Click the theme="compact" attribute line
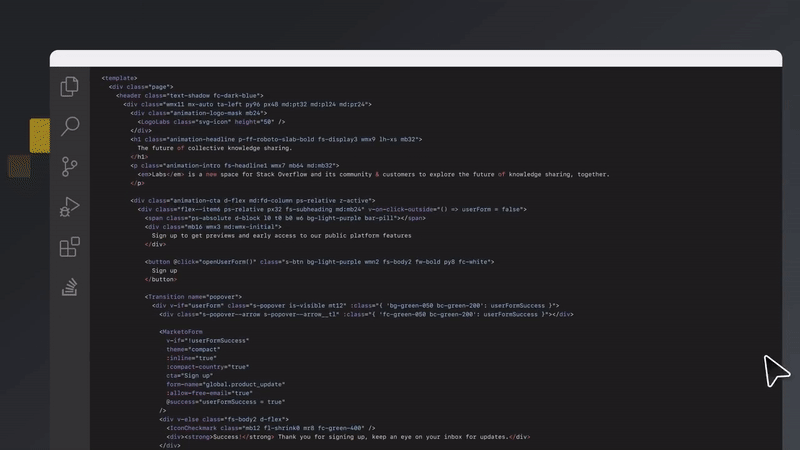The width and height of the screenshot is (800, 450). click(x=193, y=349)
